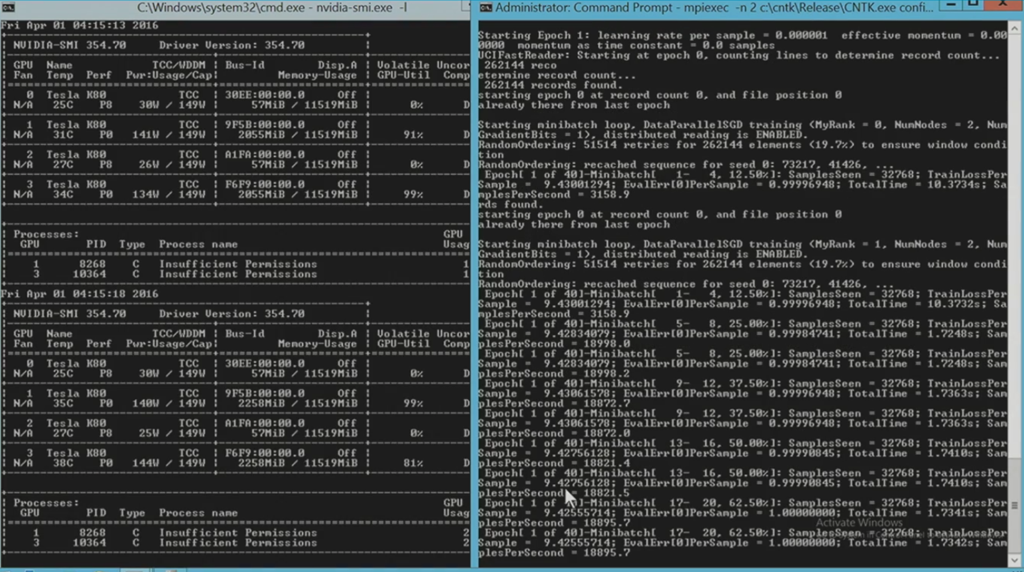1024x572 pixels.
Task: Minimize the Administrator Command Prompt window
Action: click(951, 6)
